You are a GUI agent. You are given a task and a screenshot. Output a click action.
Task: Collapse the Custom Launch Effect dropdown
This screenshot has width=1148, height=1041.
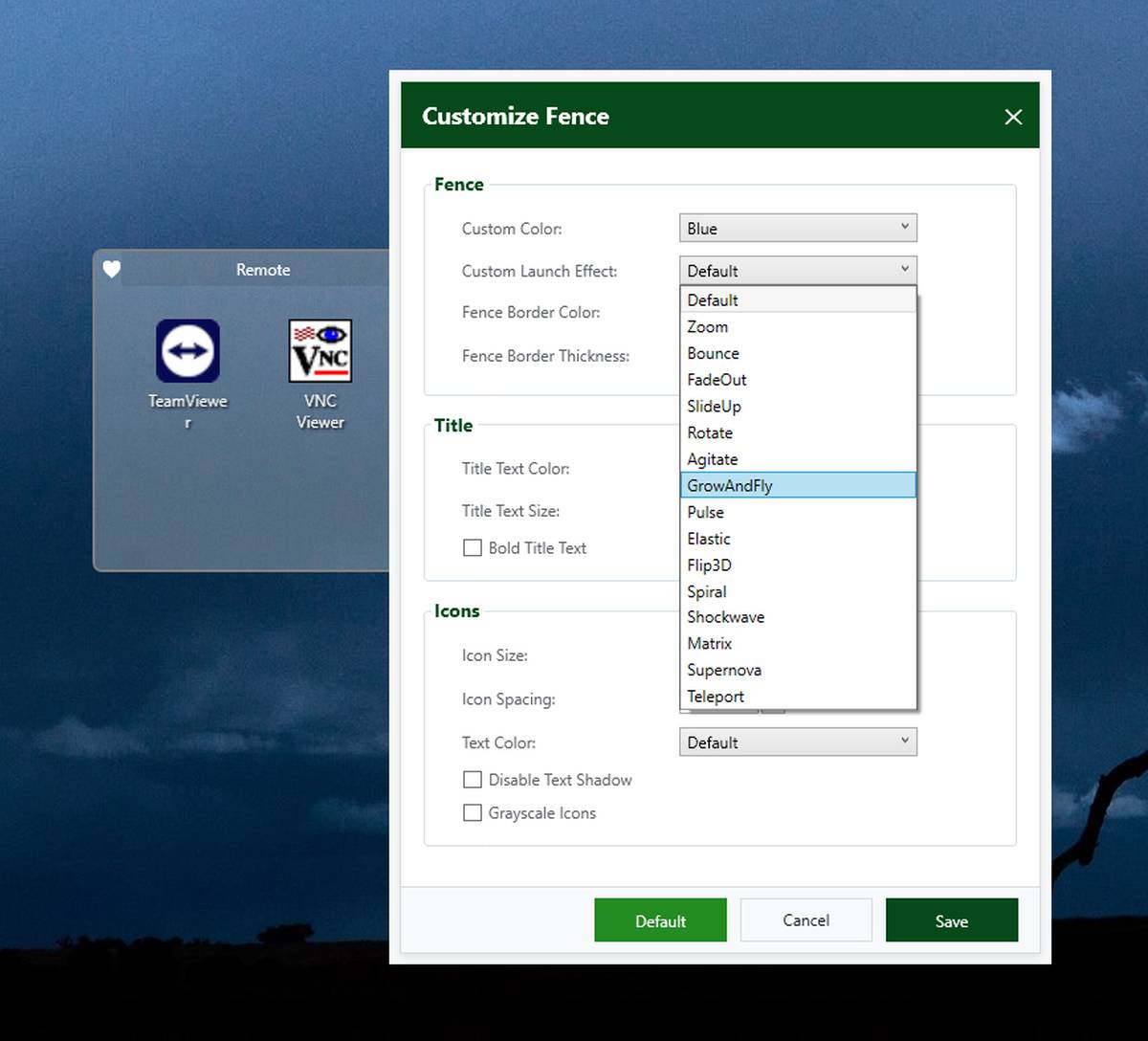click(x=798, y=271)
